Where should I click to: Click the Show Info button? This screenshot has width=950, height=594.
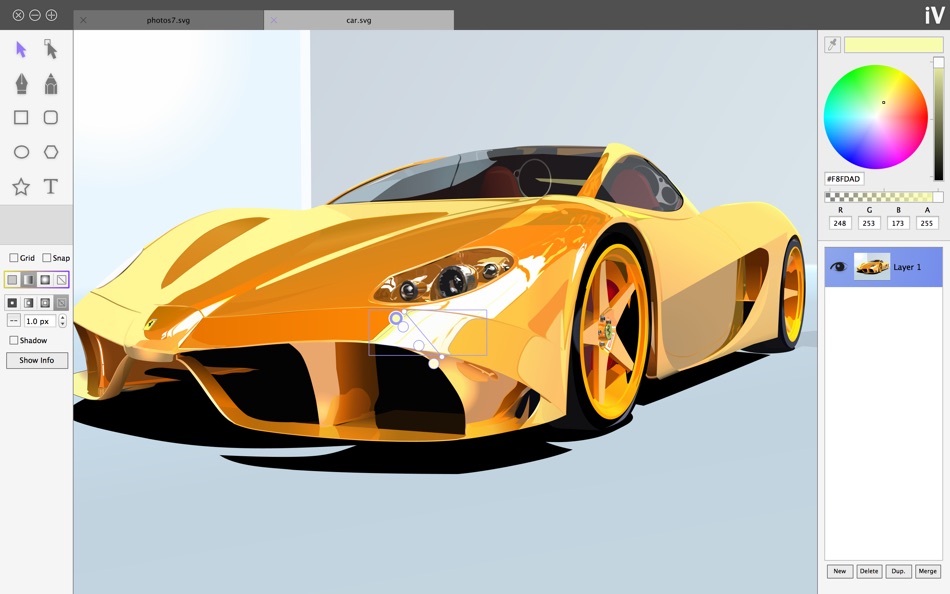tap(37, 360)
